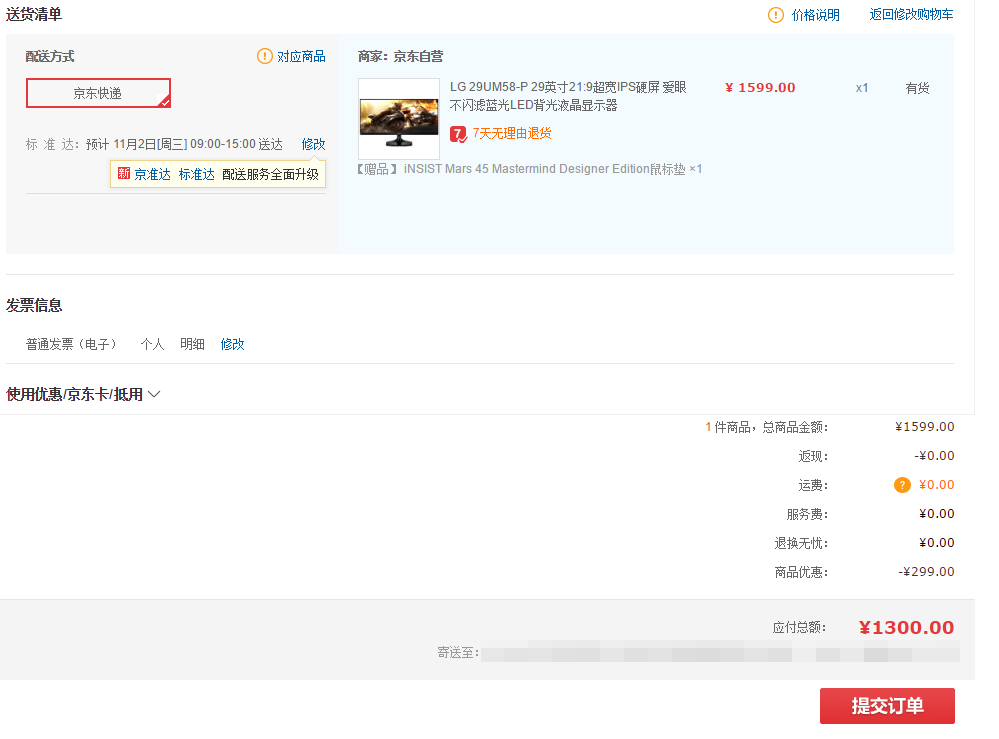Click the 明细 invoice content text
999x739 pixels.
(192, 344)
